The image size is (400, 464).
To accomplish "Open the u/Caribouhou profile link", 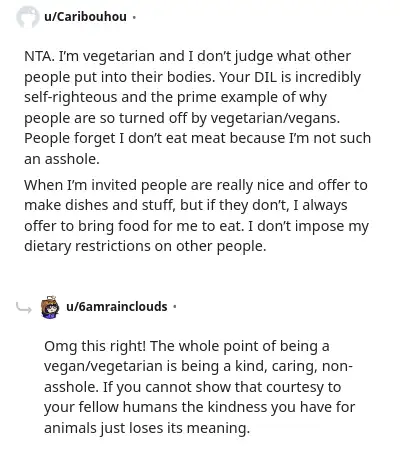I will [85, 16].
